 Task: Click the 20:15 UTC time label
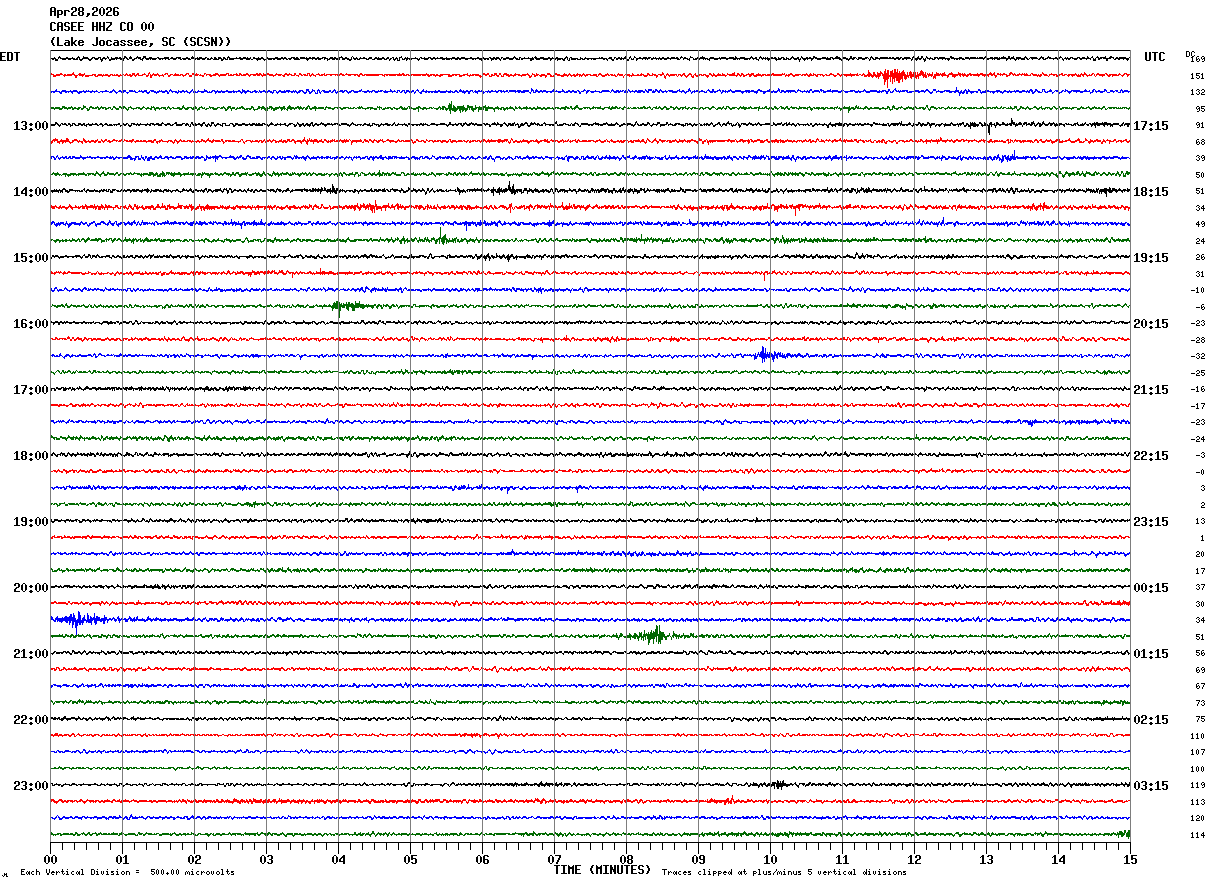tap(1150, 324)
